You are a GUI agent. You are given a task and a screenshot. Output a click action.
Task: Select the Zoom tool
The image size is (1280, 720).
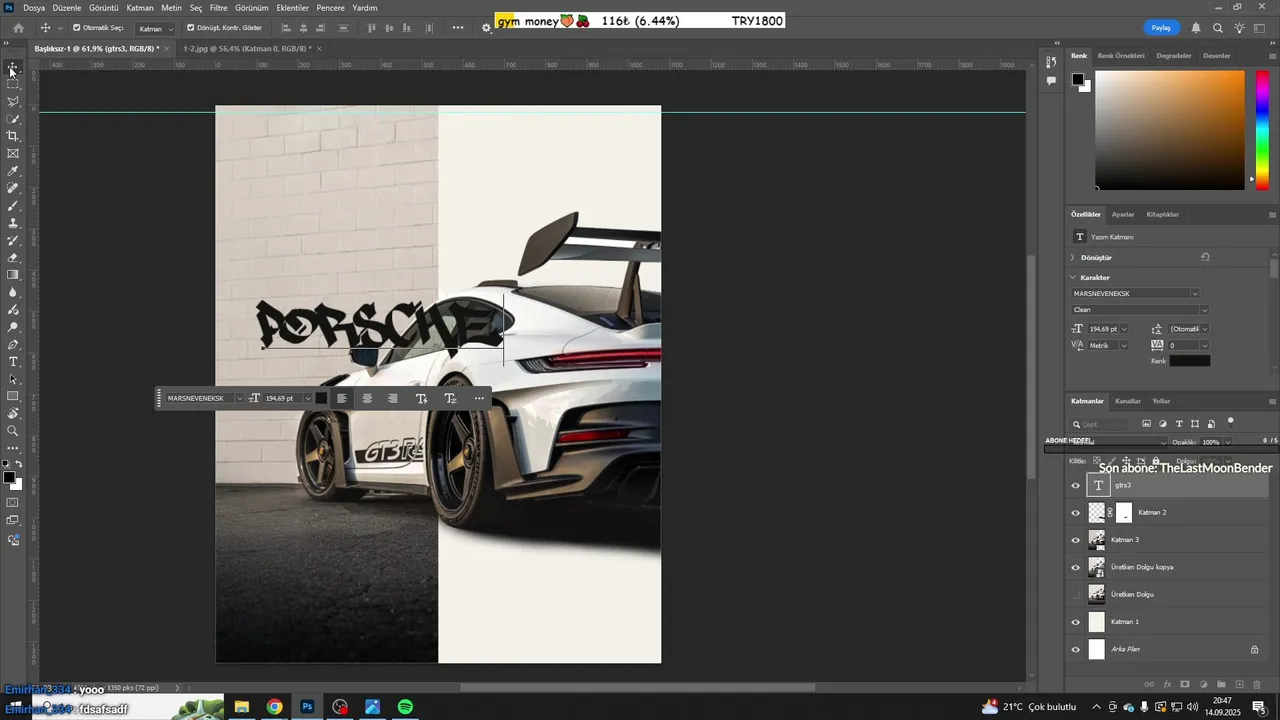click(x=13, y=431)
